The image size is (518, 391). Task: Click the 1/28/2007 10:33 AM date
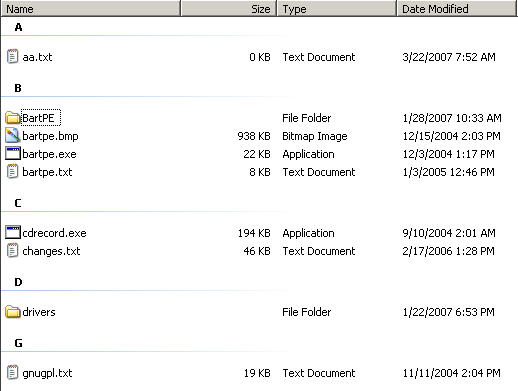tap(452, 118)
